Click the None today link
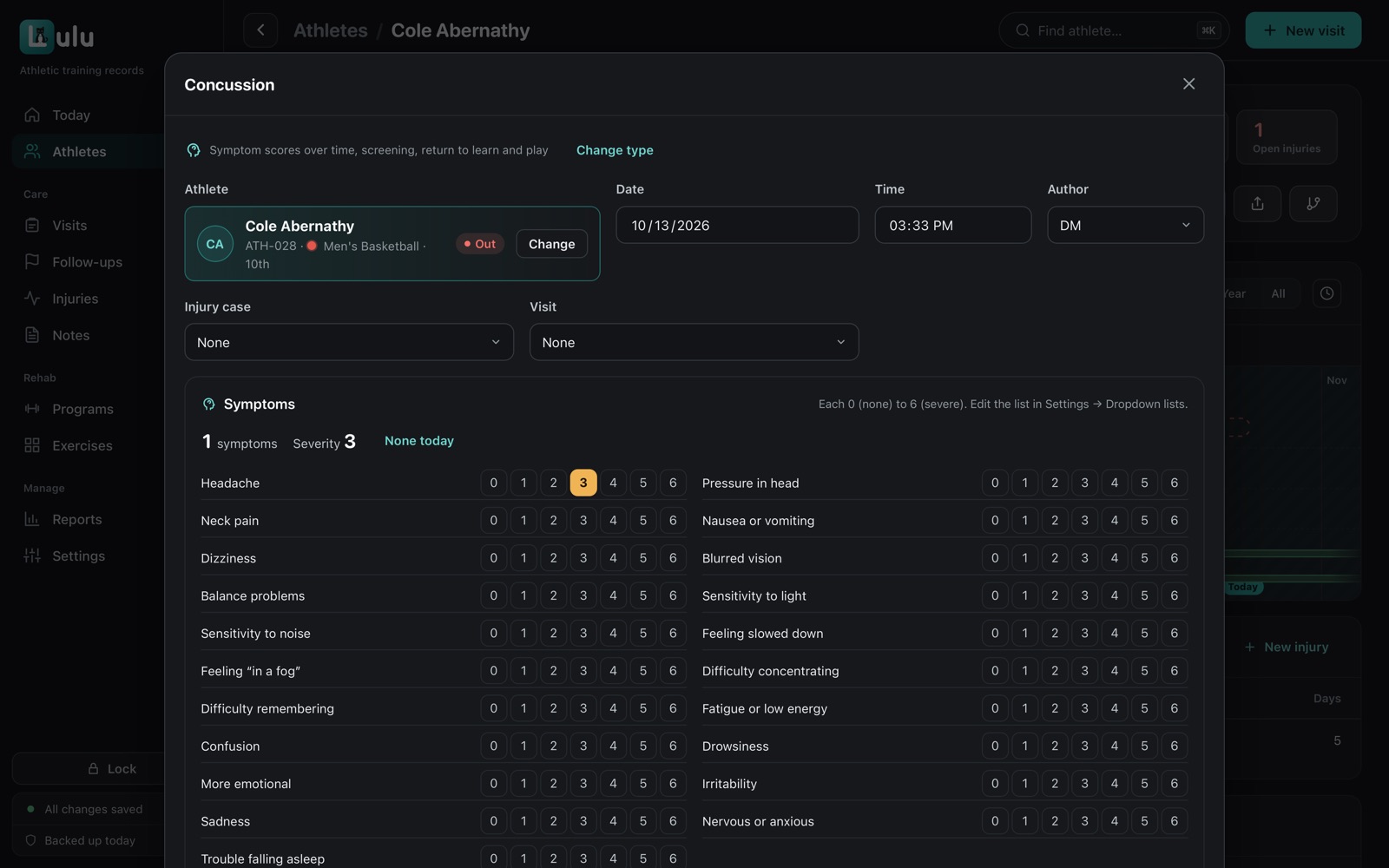Screen dimensions: 1389x868 419,441
